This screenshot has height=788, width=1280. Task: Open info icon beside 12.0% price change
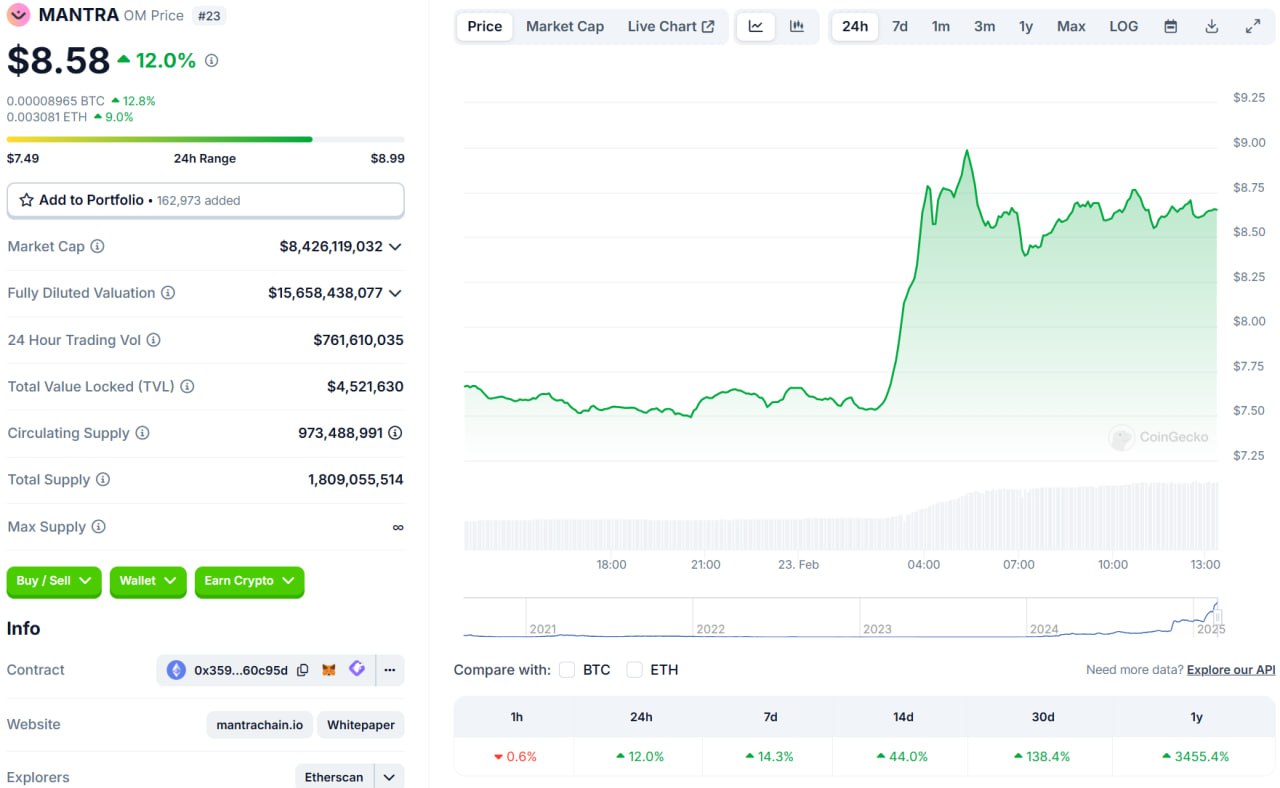click(211, 61)
